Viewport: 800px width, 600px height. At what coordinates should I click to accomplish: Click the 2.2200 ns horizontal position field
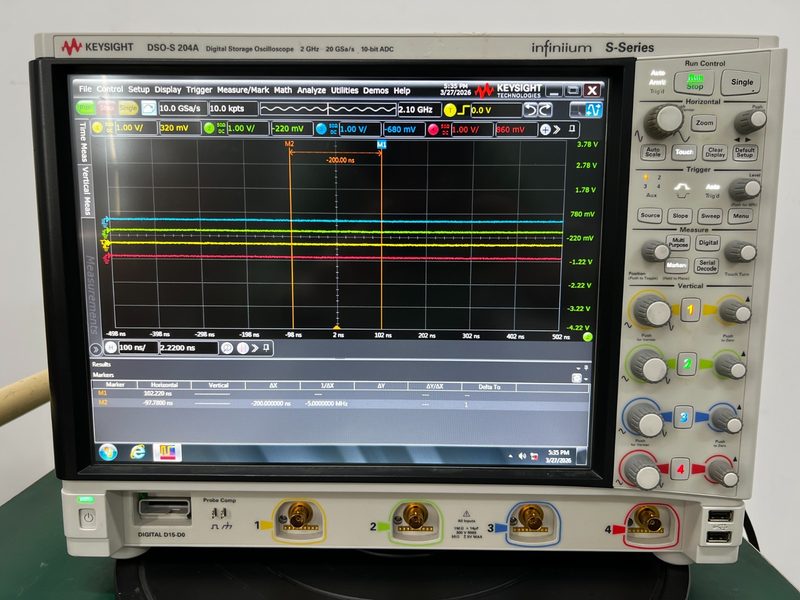189,348
